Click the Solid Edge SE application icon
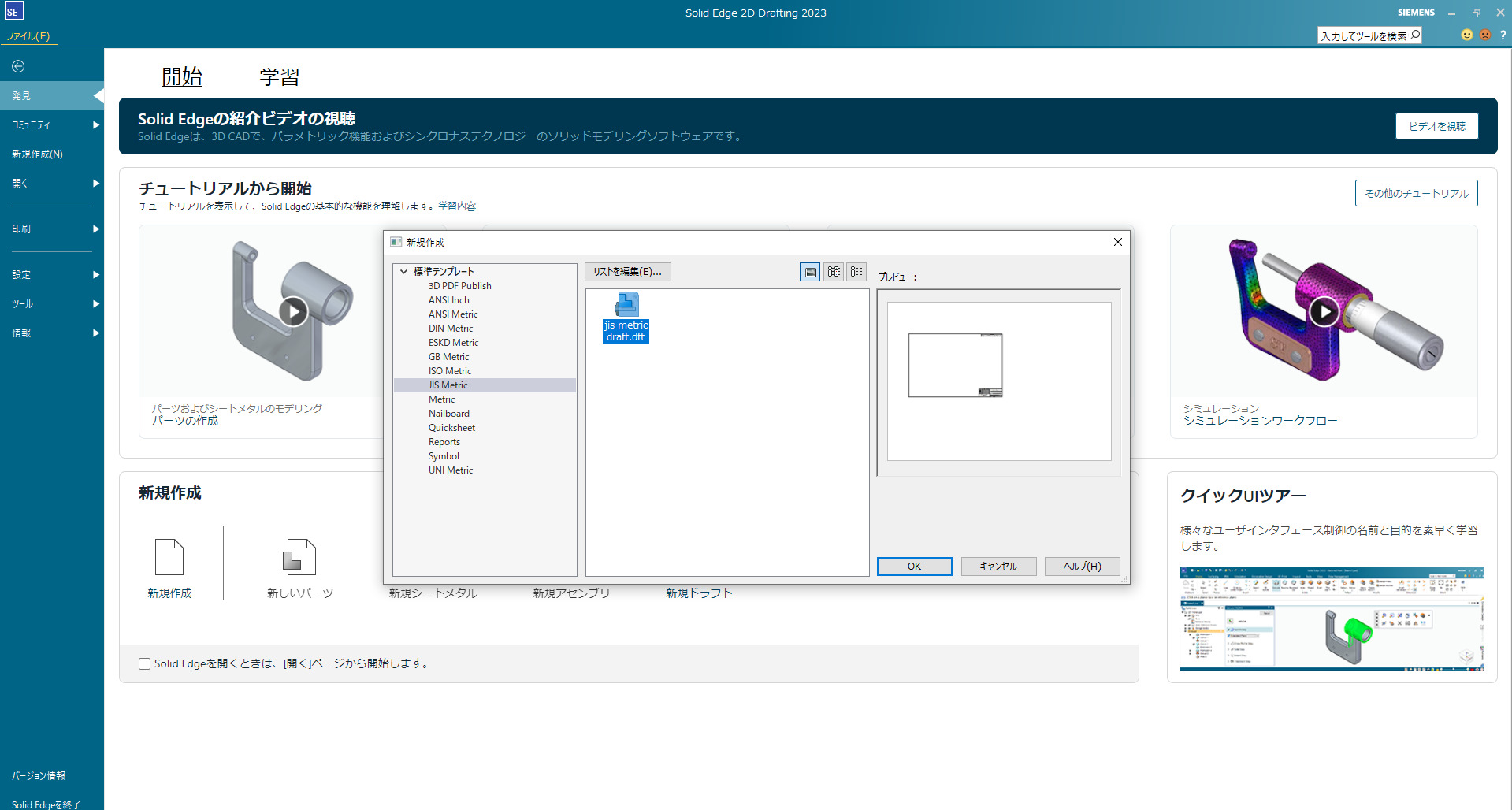The width and height of the screenshot is (1512, 810). tap(13, 11)
